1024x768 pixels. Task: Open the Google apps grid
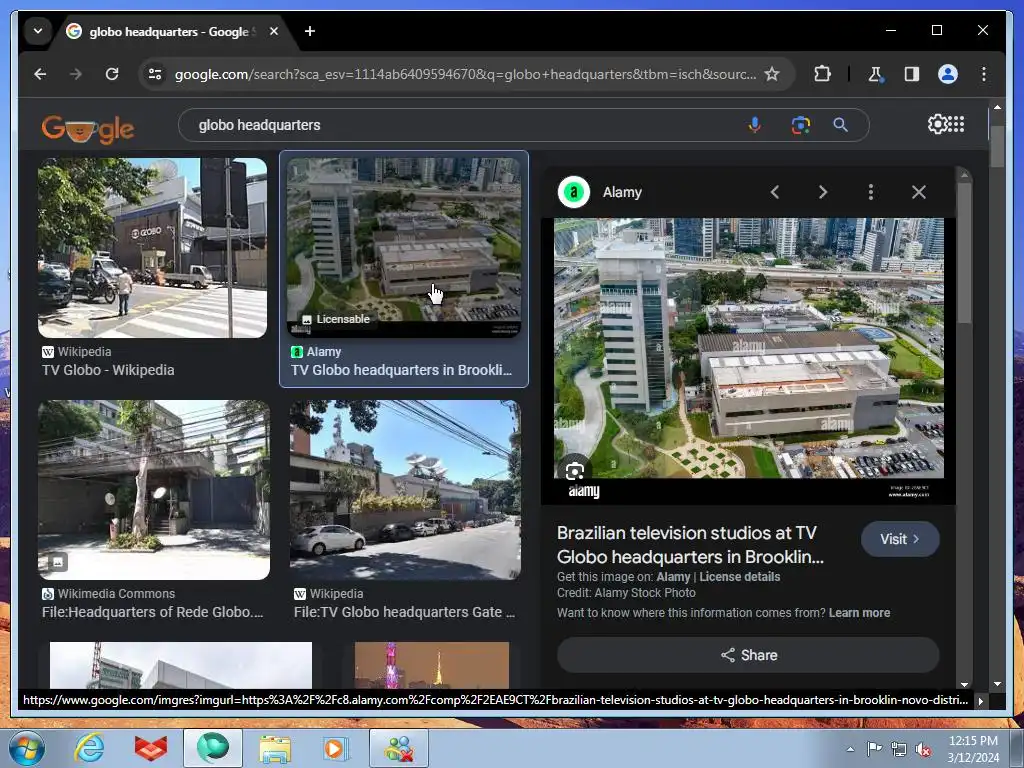955,124
